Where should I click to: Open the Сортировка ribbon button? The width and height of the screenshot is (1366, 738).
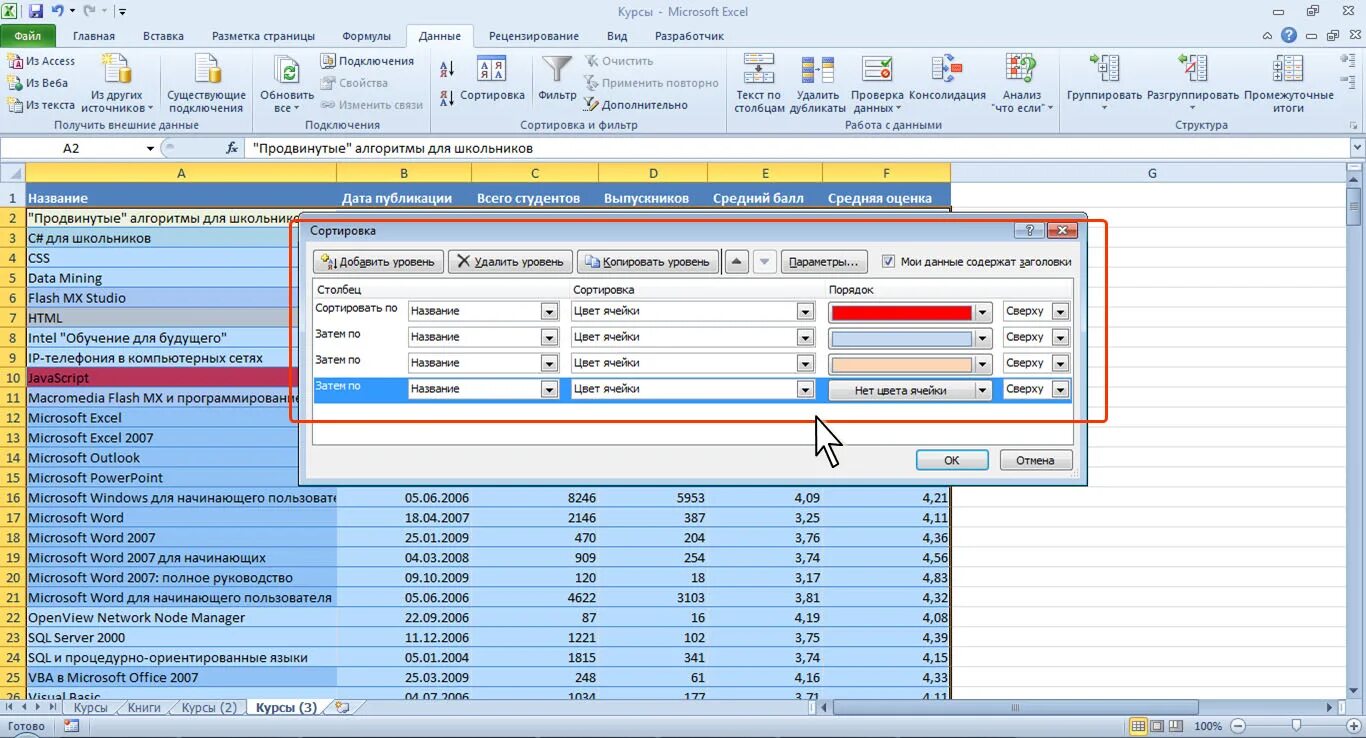click(x=492, y=80)
